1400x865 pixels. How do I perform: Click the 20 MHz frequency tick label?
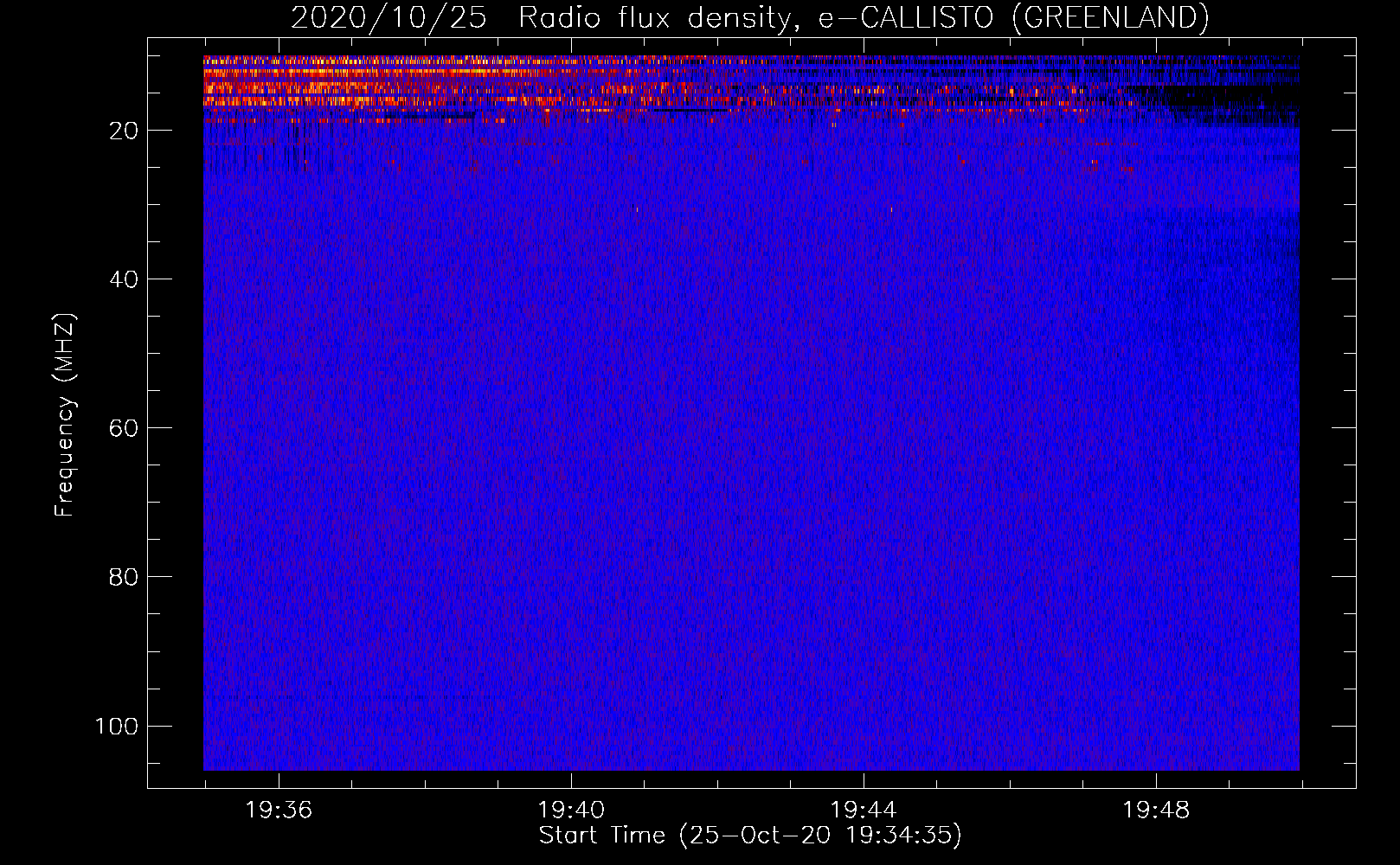[124, 131]
